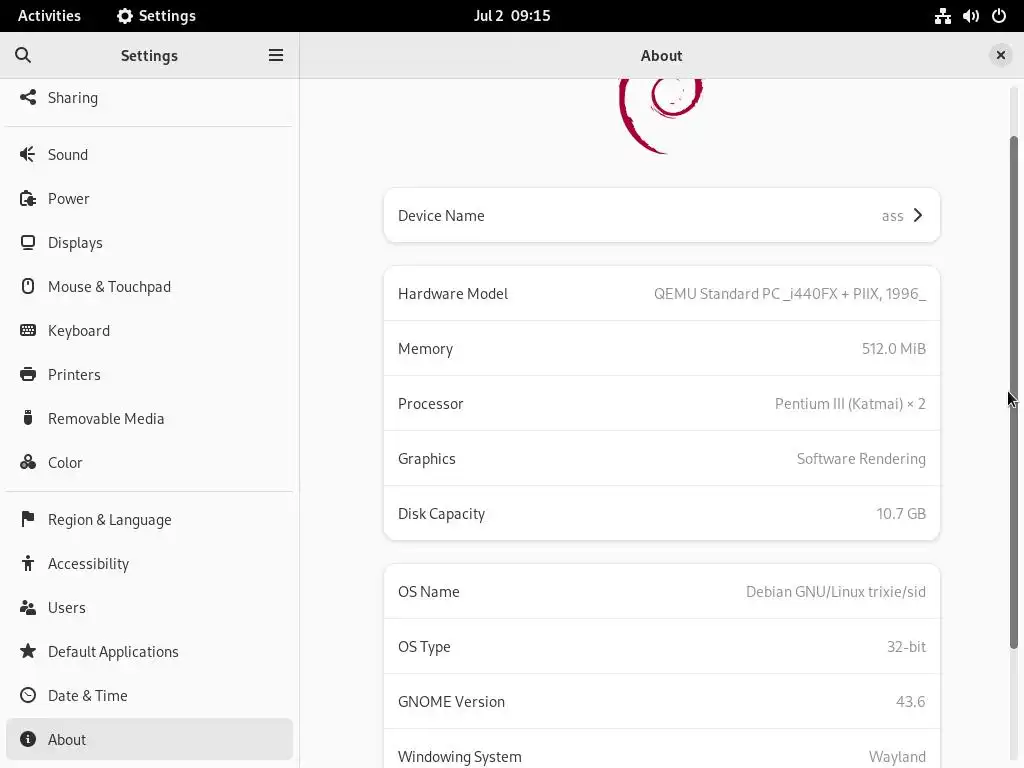Screen dimensions: 1024x768
Task: Open Users settings panel
Action: pos(149,607)
